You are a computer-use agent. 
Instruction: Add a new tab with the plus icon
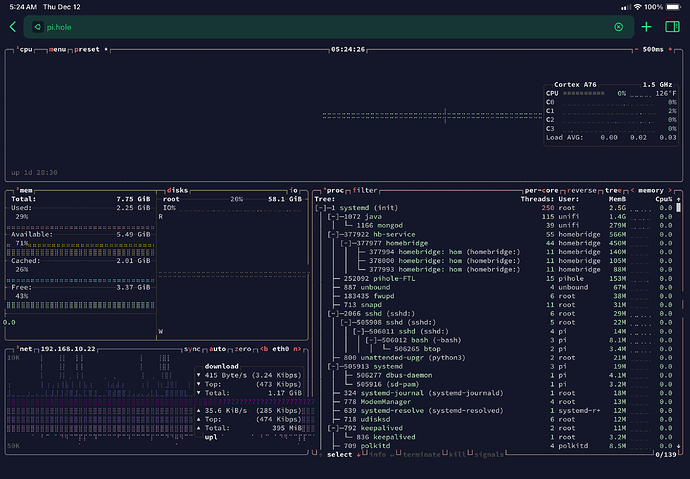(647, 27)
